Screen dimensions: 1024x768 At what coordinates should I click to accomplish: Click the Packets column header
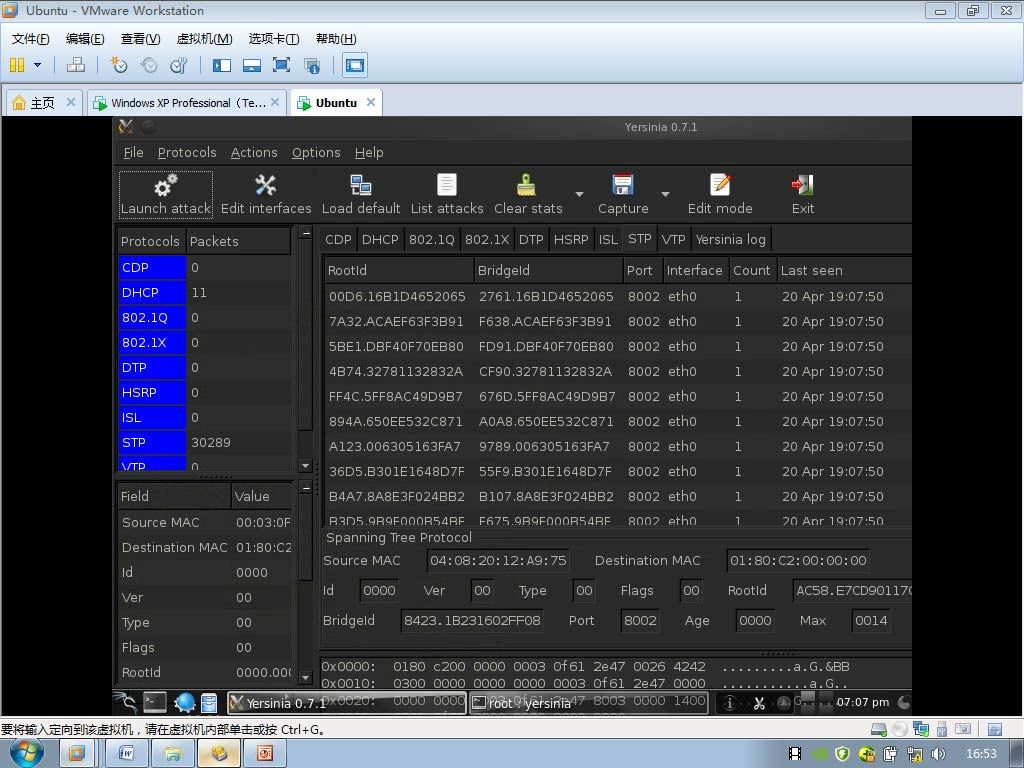click(x=238, y=241)
